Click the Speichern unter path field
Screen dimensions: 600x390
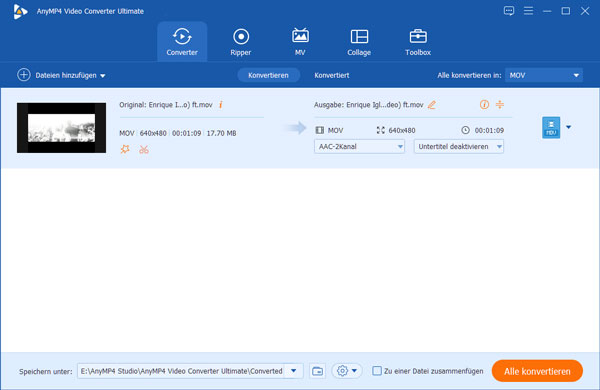point(181,371)
